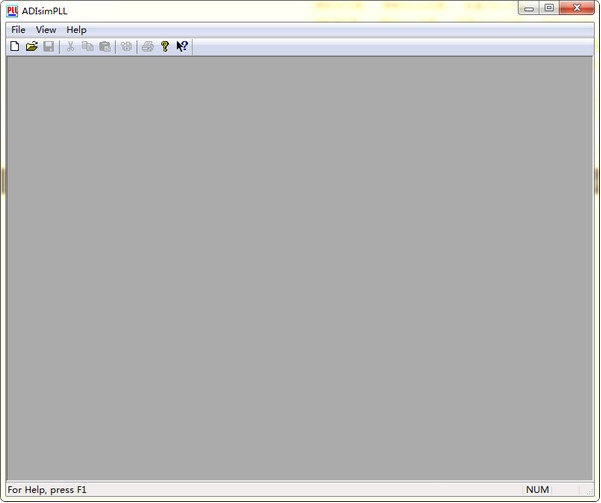601x503 pixels.
Task: Maximize the ADIsimPLL window
Action: [549, 8]
